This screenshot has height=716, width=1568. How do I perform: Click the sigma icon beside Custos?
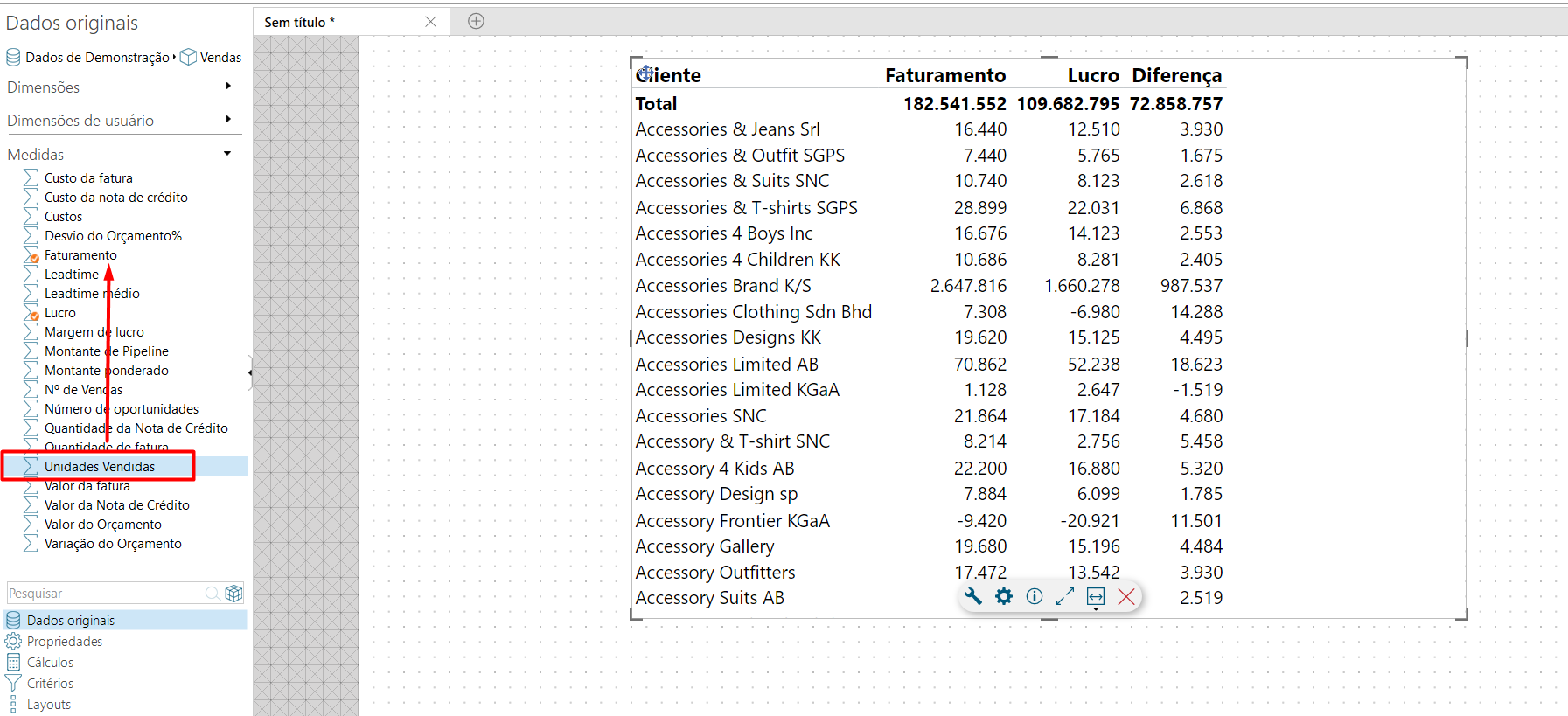click(x=31, y=217)
